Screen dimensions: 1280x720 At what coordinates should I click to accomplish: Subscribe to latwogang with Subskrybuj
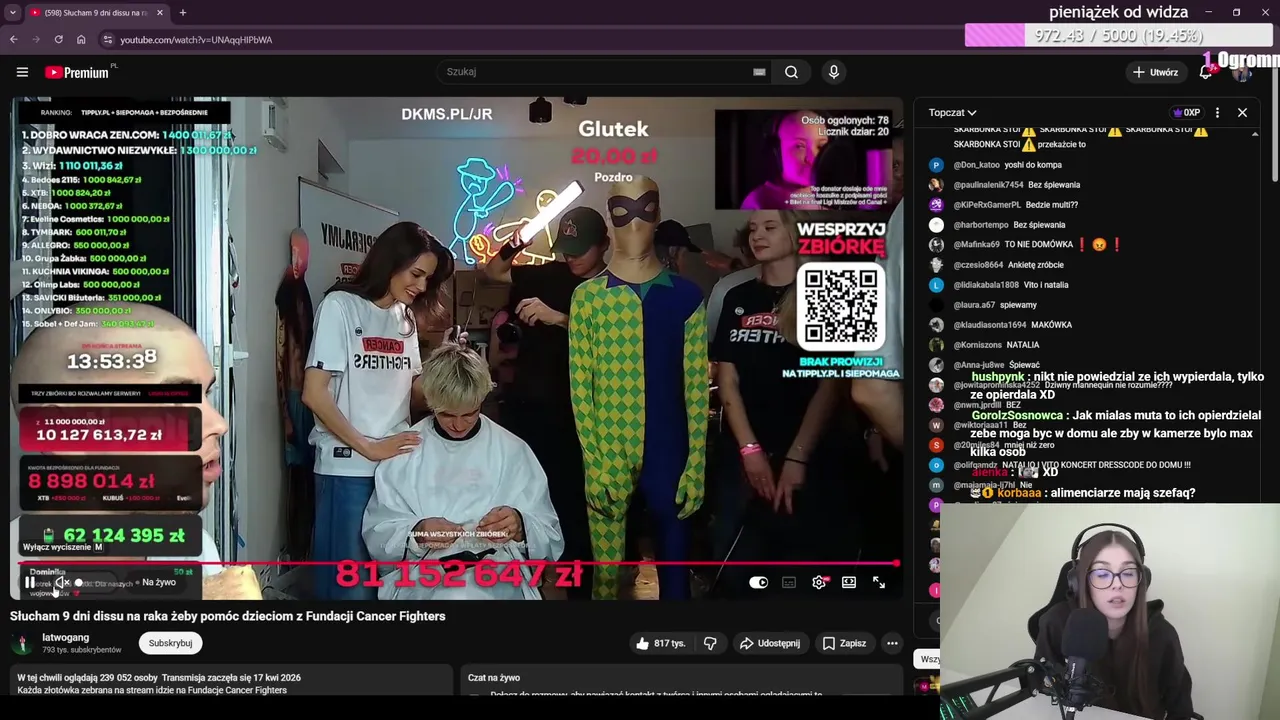pyautogui.click(x=171, y=643)
